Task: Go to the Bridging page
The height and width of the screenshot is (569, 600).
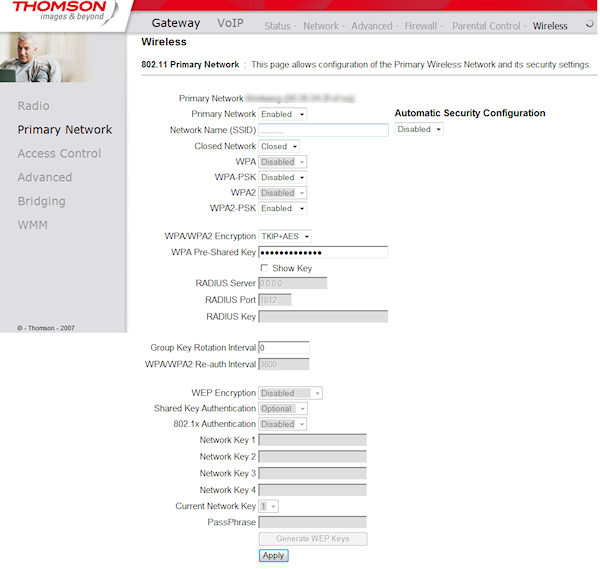Action: tap(41, 201)
